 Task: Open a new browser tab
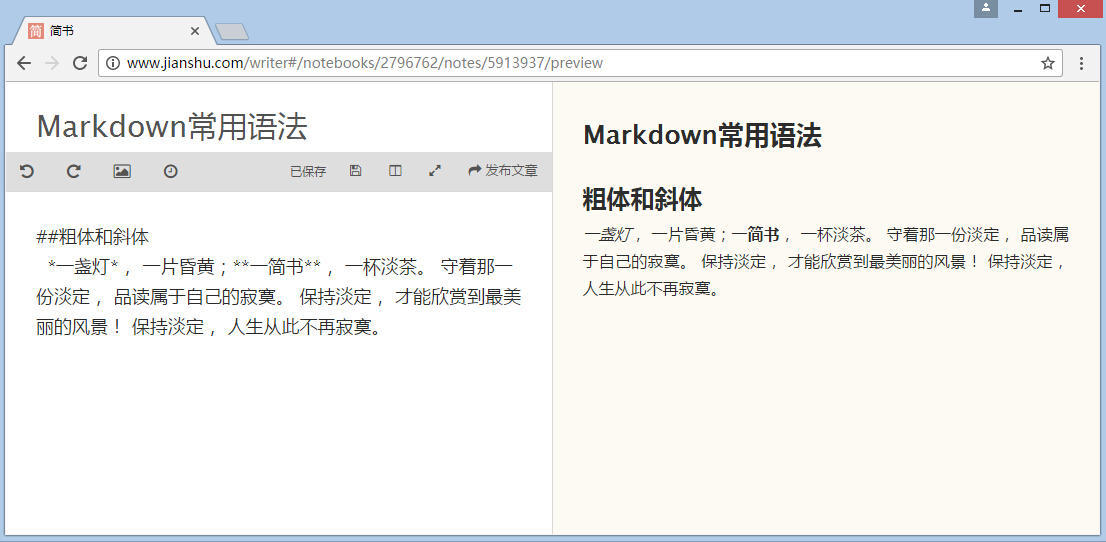231,32
